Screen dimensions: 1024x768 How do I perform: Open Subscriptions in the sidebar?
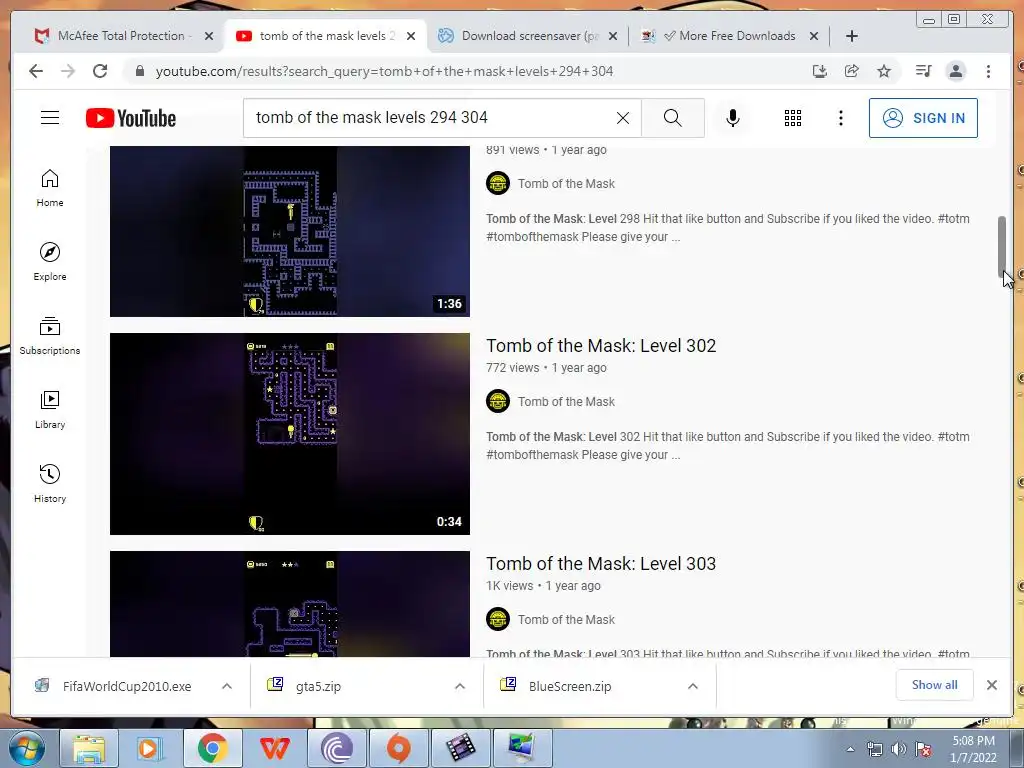50,336
